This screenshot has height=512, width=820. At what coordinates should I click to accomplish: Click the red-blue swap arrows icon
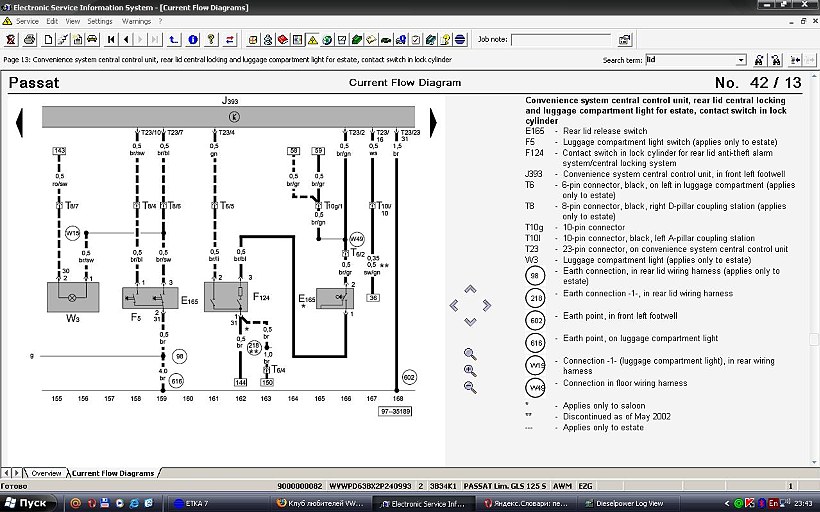click(x=230, y=39)
